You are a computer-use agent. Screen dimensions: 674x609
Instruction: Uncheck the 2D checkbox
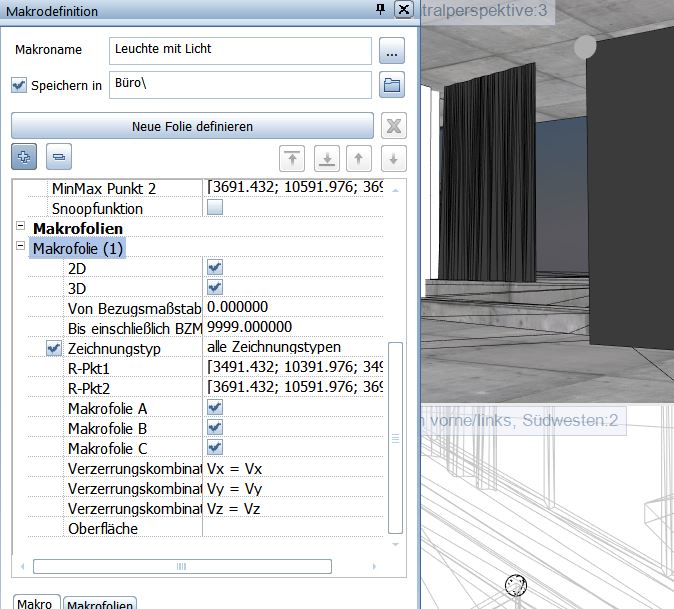click(x=215, y=268)
